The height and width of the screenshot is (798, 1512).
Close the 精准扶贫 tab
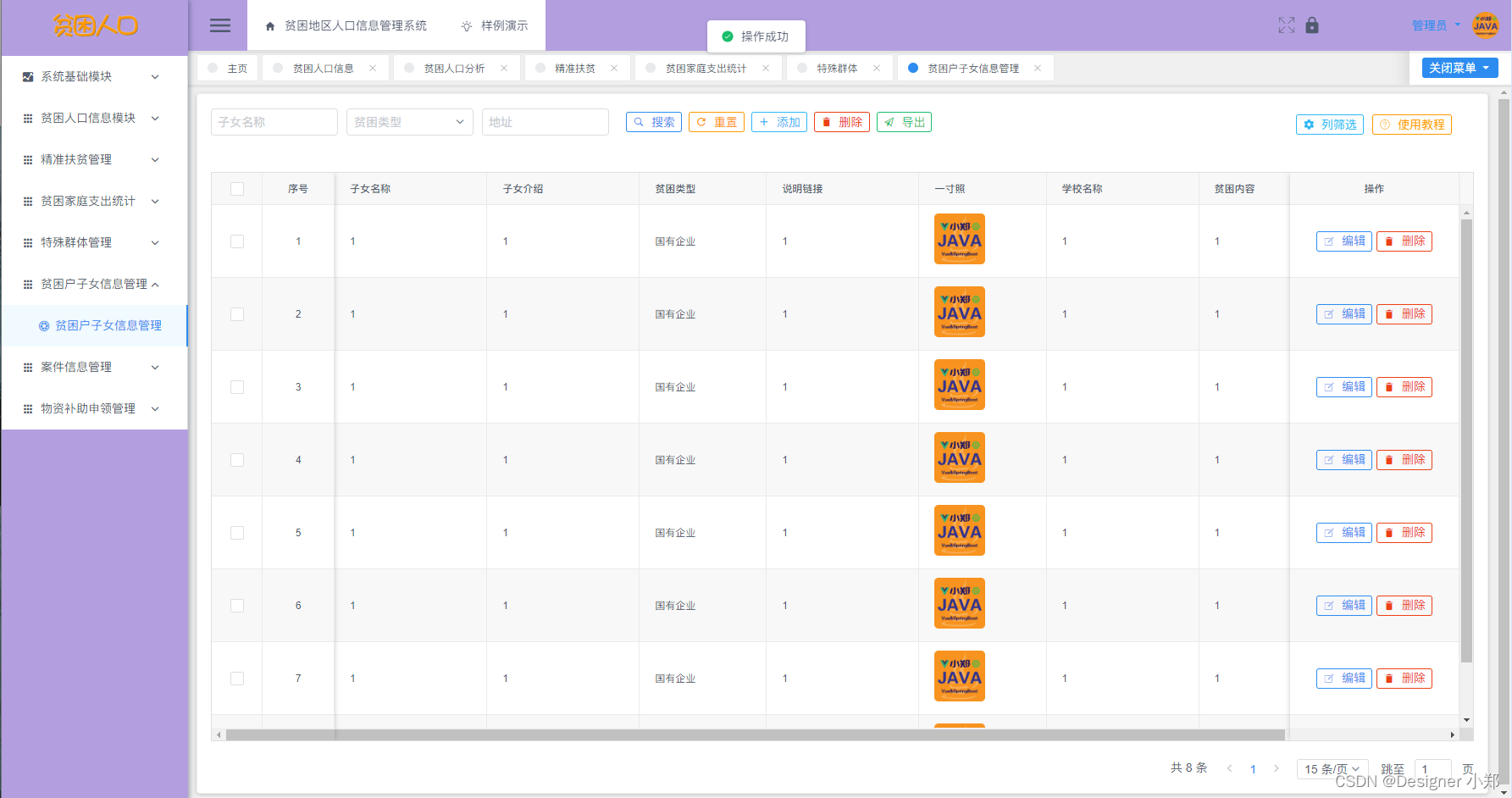pos(614,69)
